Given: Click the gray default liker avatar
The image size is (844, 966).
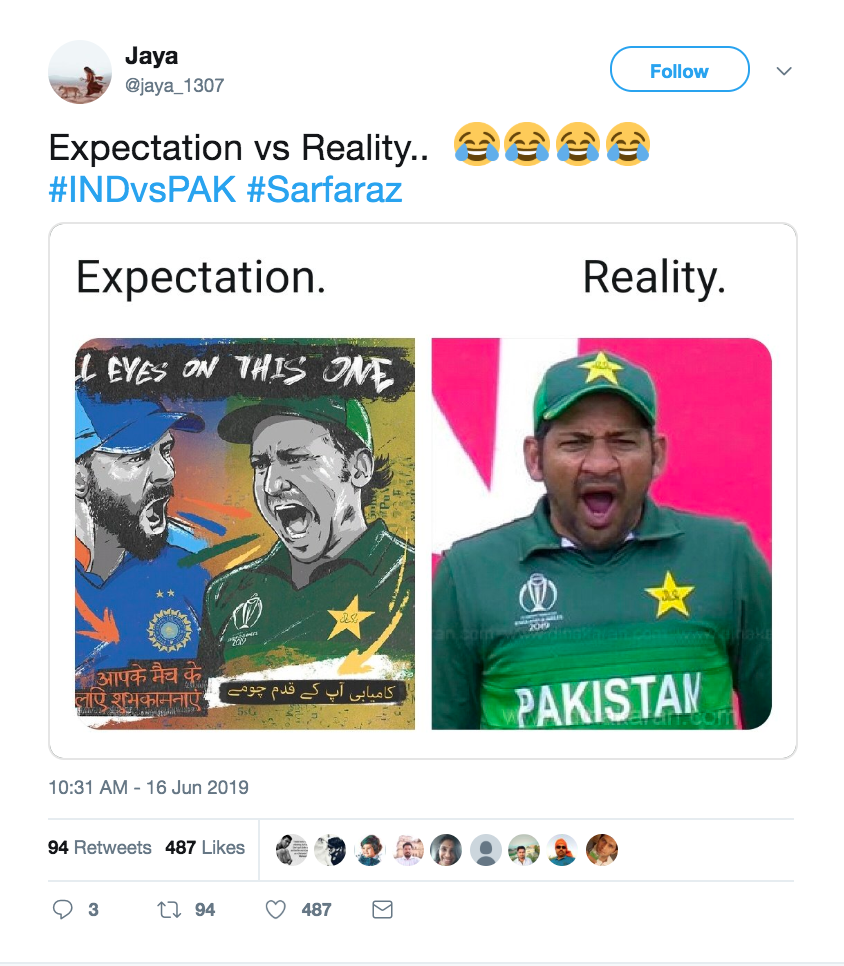Looking at the screenshot, I should point(486,849).
